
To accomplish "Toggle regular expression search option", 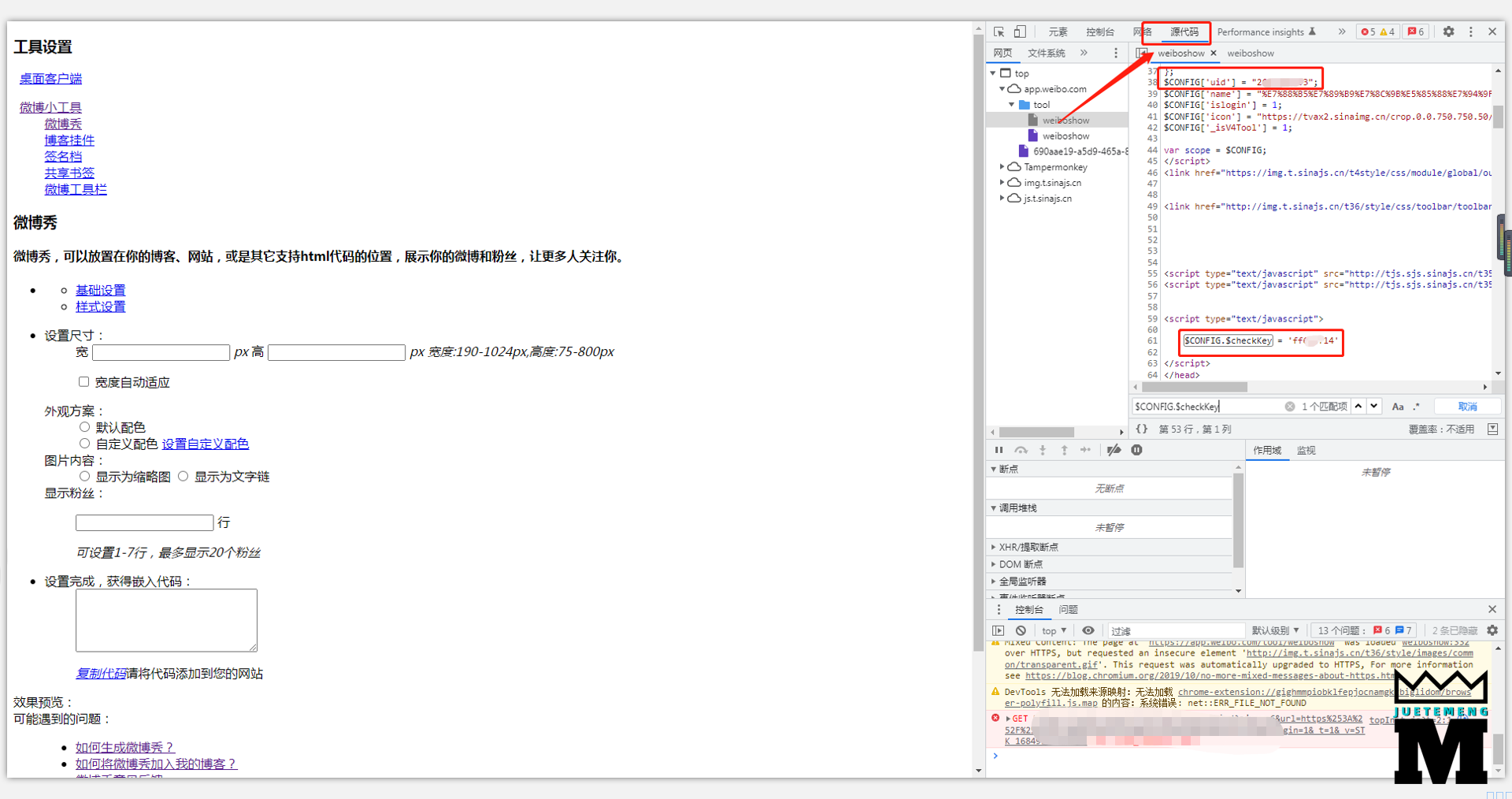I will (x=1416, y=407).
